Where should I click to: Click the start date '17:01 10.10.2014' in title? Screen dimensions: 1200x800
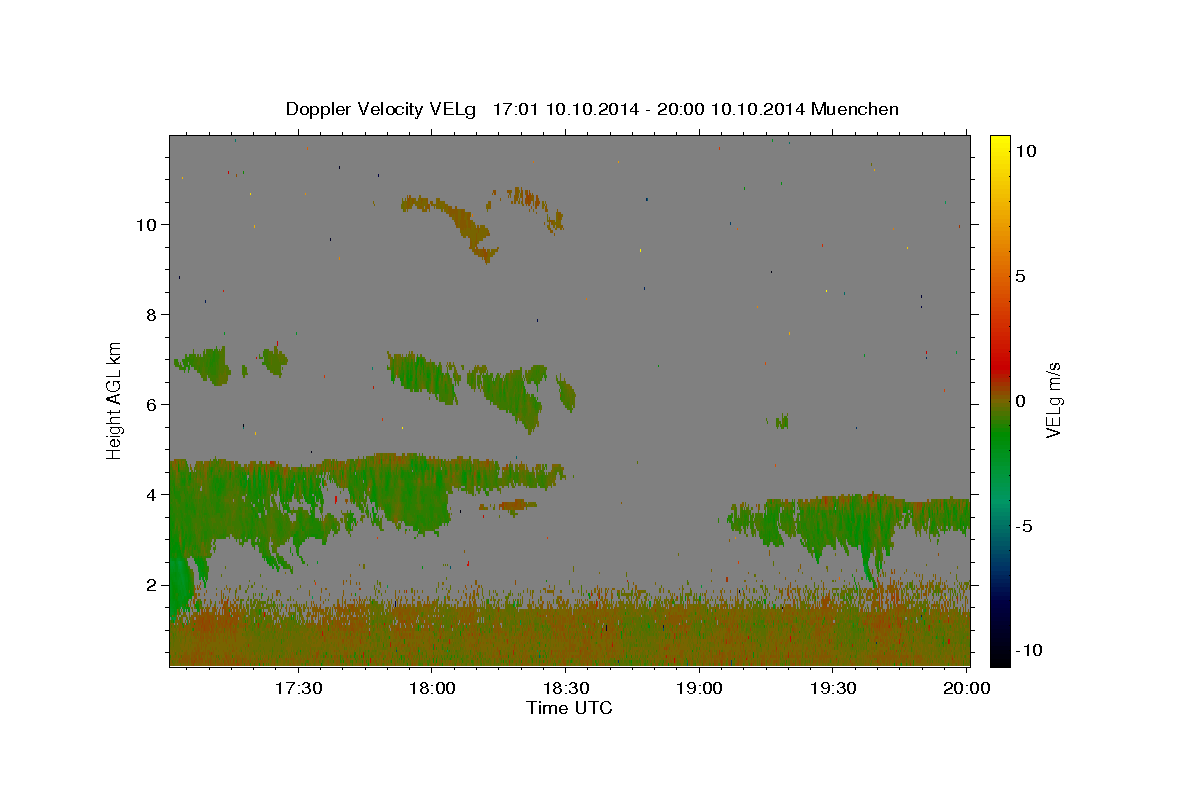click(563, 109)
